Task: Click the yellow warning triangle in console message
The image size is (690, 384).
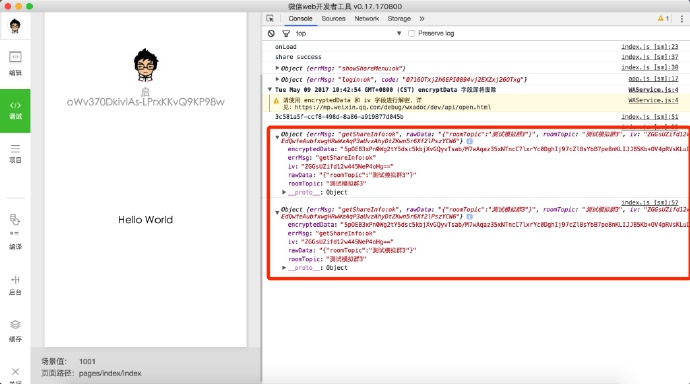Action: point(276,101)
